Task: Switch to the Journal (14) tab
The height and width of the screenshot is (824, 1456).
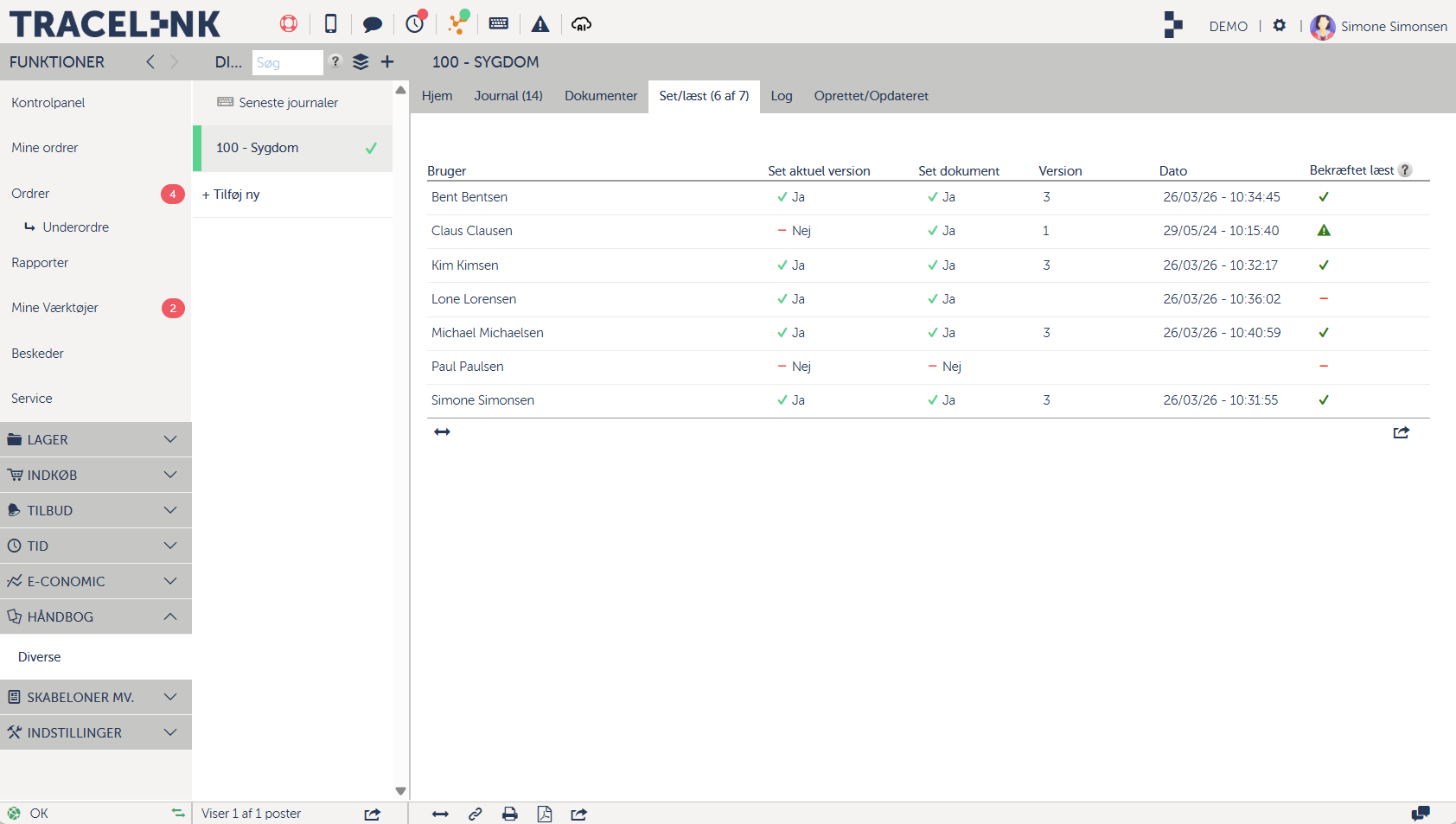Action: (508, 96)
